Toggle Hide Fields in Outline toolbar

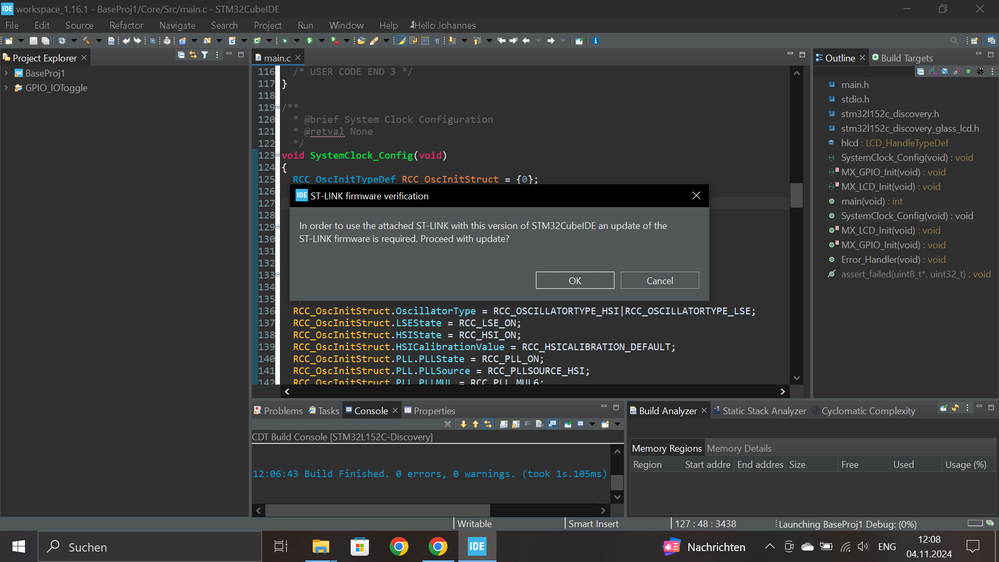[x=945, y=71]
